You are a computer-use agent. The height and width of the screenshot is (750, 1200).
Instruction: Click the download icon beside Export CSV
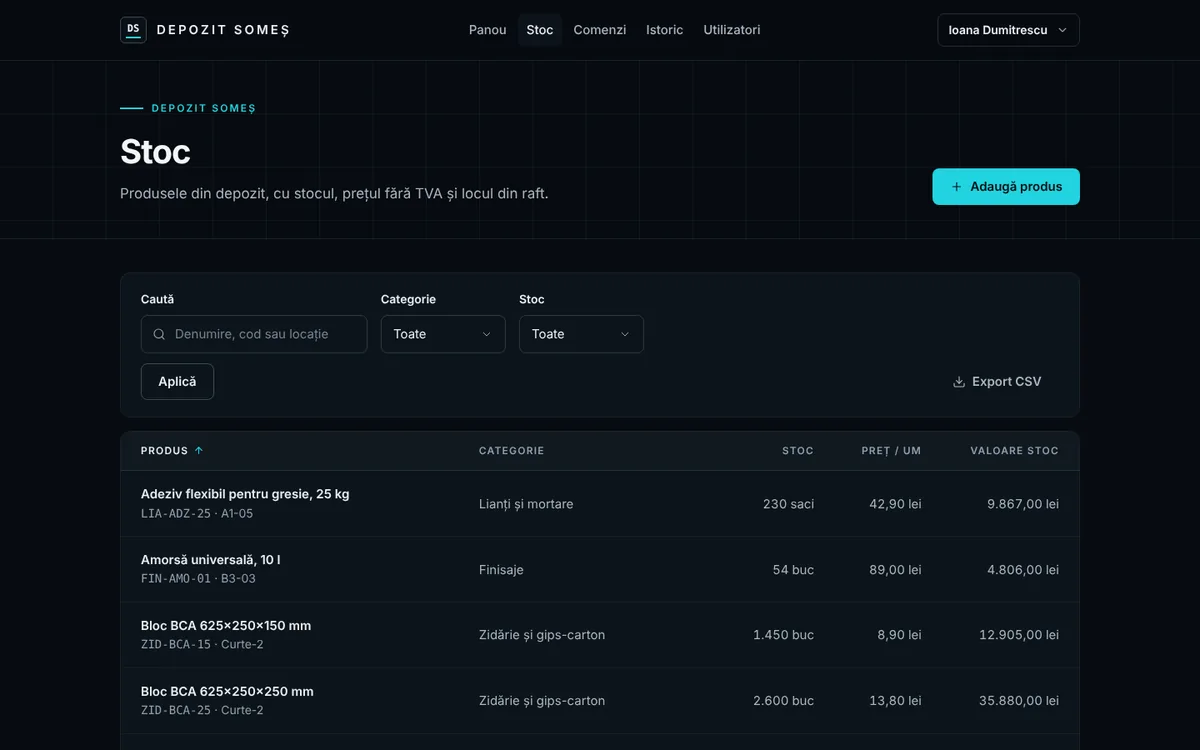[959, 382]
